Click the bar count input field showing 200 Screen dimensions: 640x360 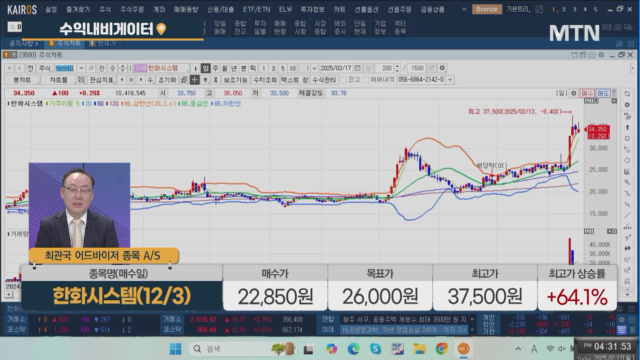point(385,68)
